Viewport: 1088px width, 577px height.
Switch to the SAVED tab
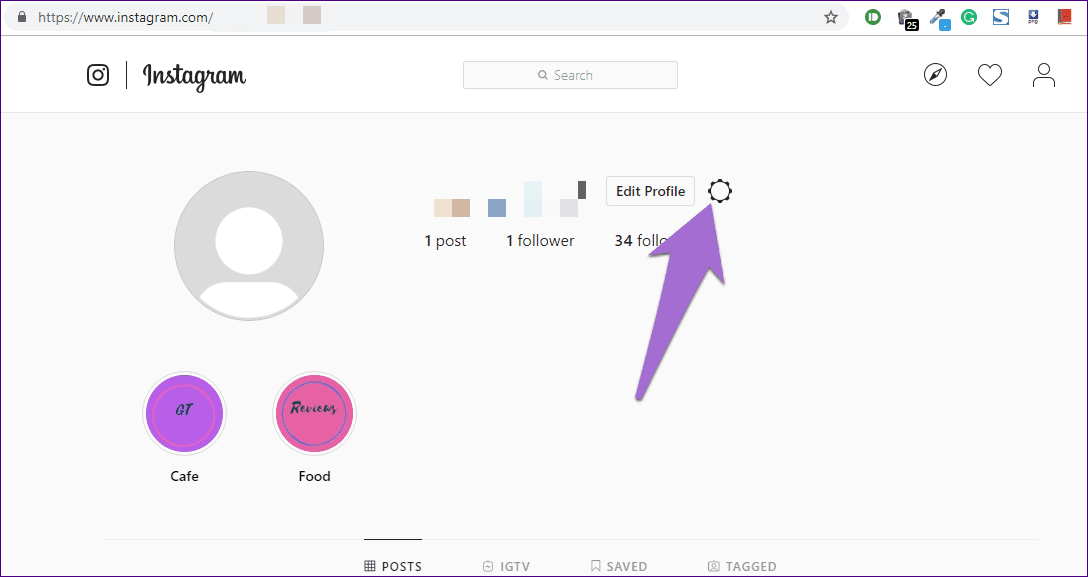(618, 567)
